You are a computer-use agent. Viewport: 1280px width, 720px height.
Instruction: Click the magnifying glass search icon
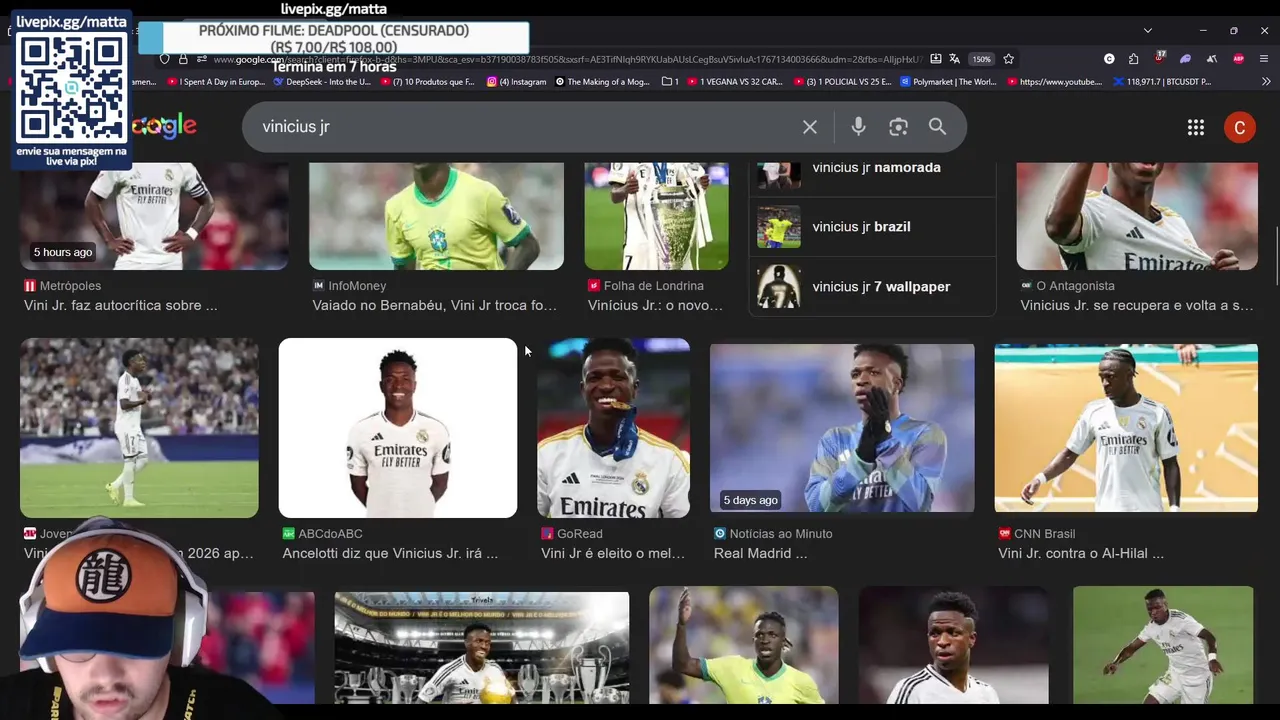coord(937,126)
